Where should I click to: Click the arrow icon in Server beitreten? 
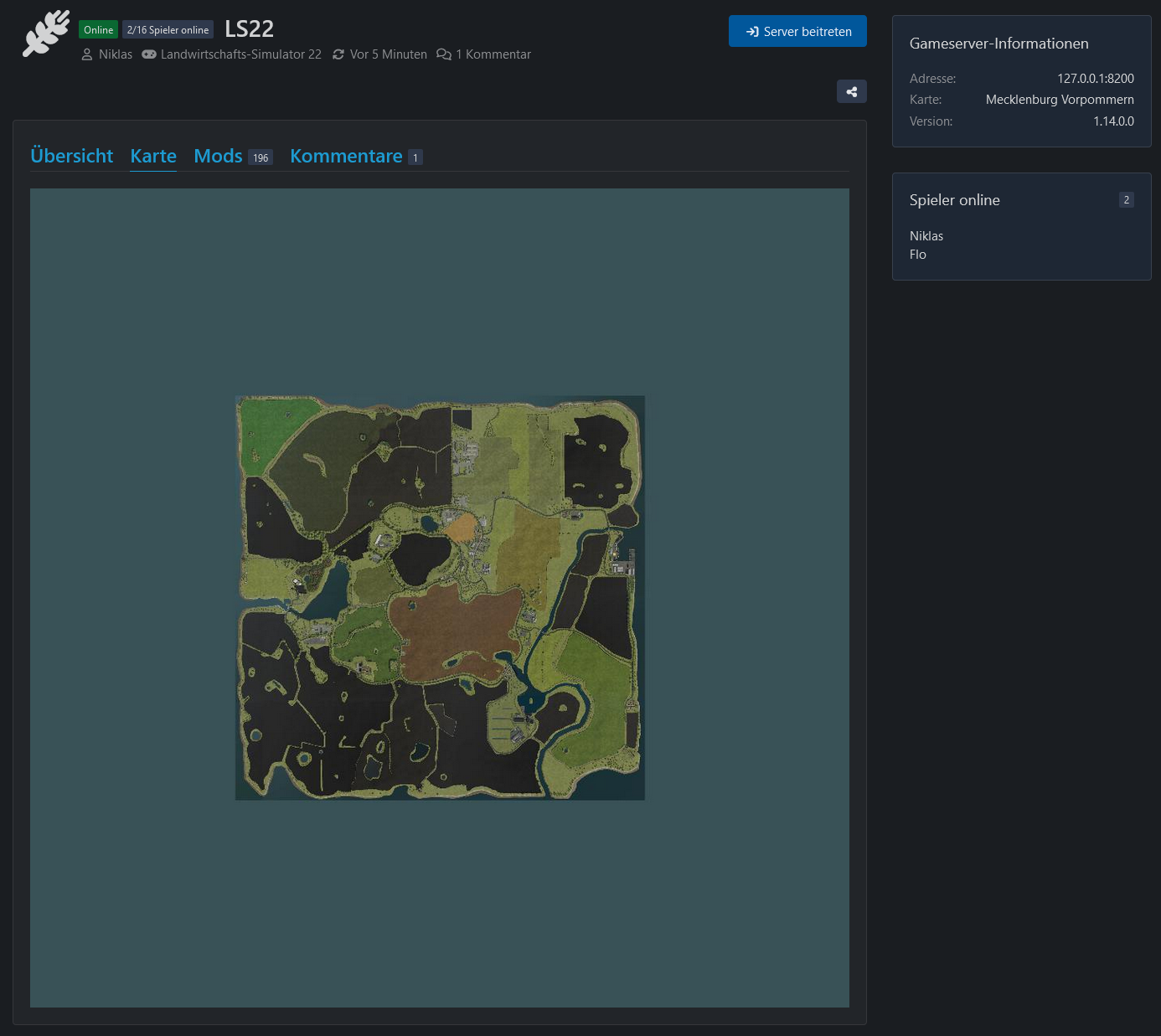point(752,32)
